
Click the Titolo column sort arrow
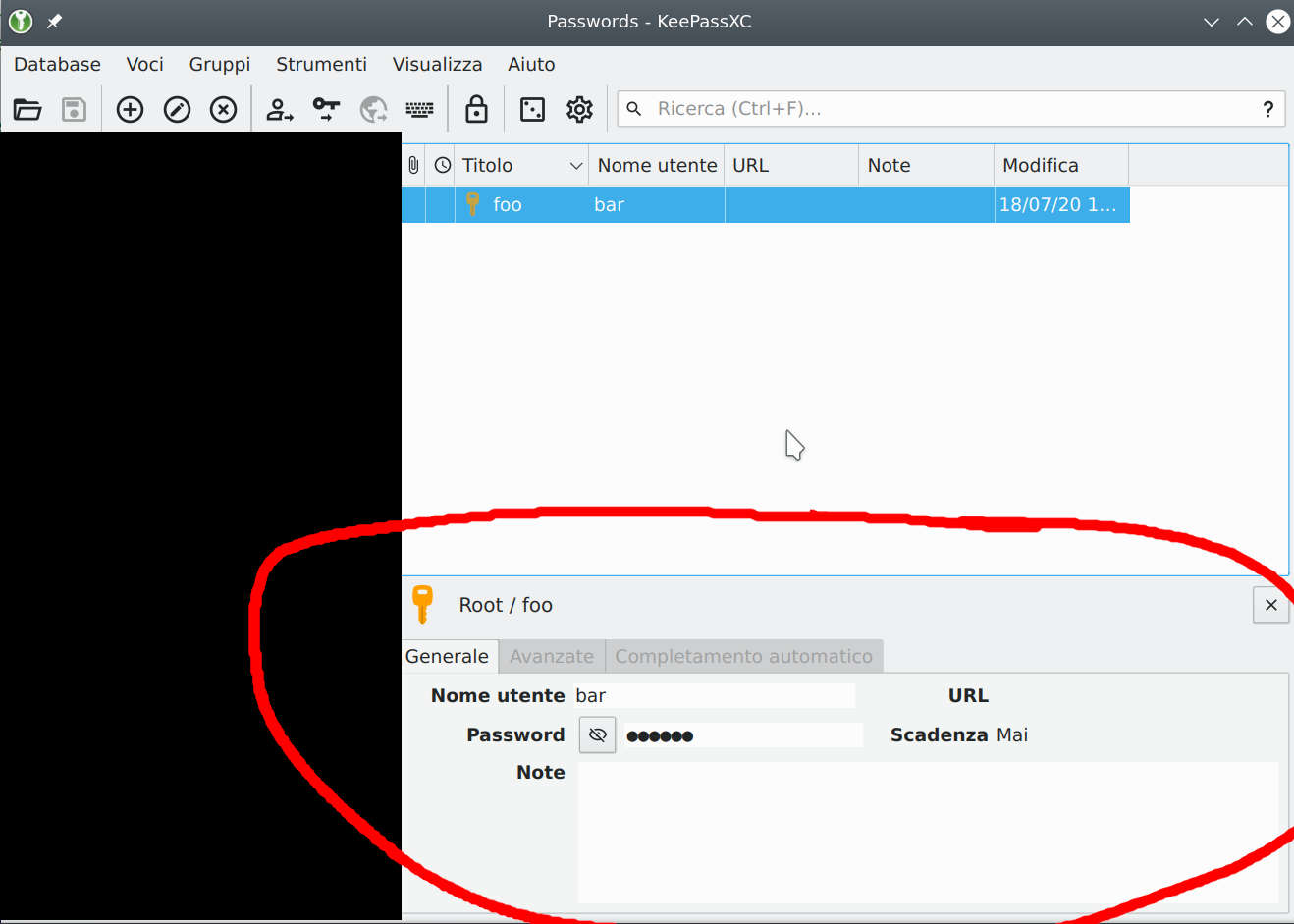pyautogui.click(x=576, y=166)
